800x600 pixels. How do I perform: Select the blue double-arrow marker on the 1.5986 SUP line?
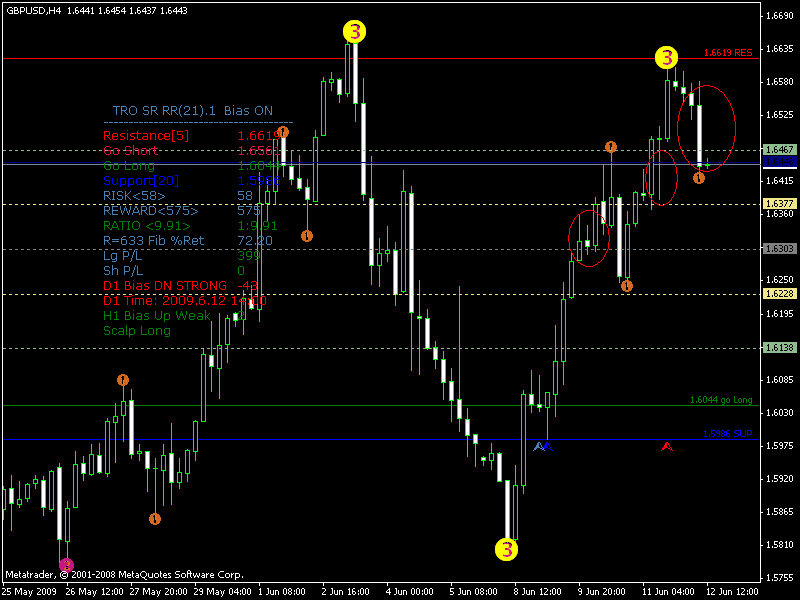542,447
